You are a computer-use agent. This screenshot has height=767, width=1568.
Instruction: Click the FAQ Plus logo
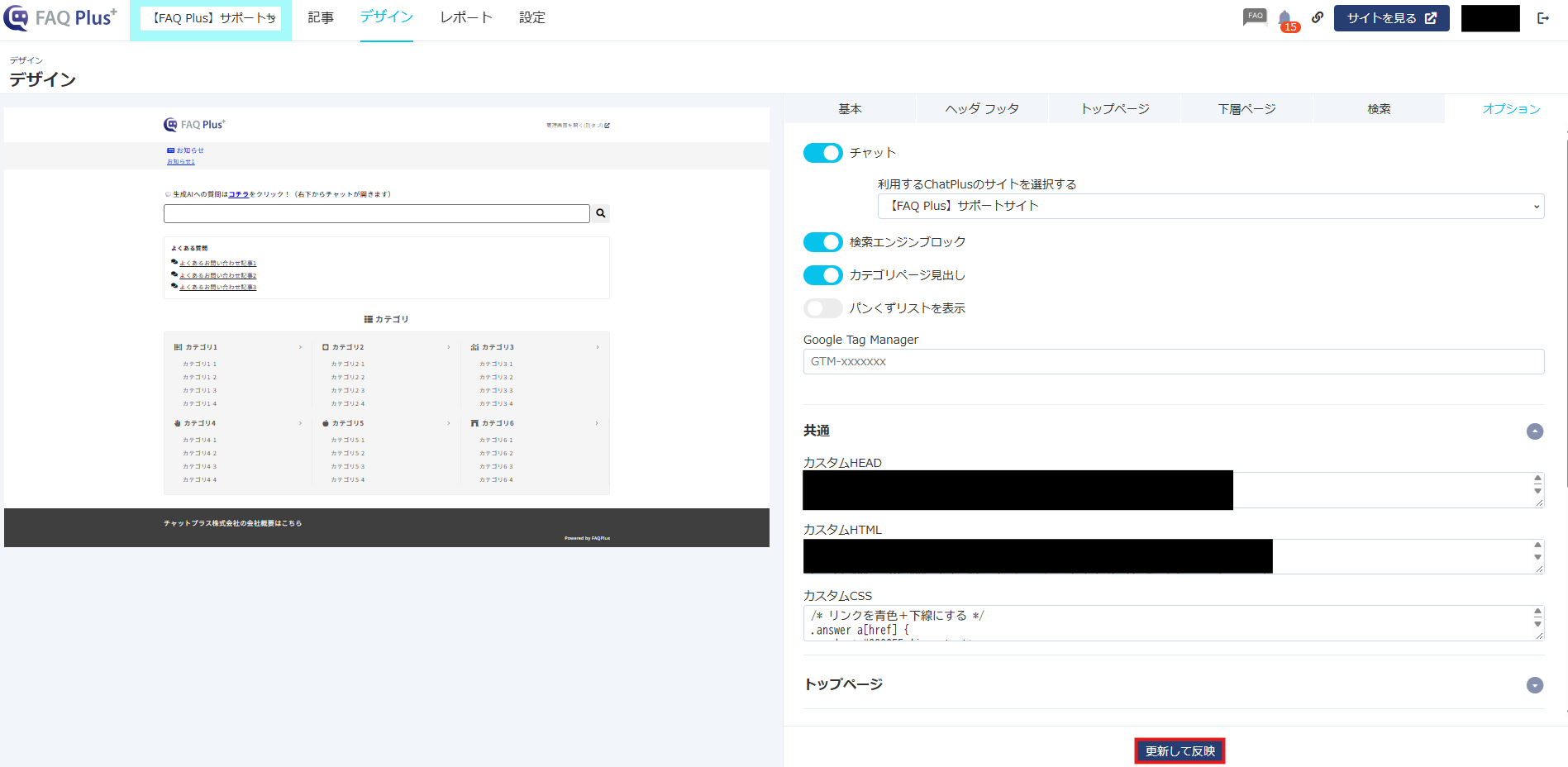tap(60, 17)
